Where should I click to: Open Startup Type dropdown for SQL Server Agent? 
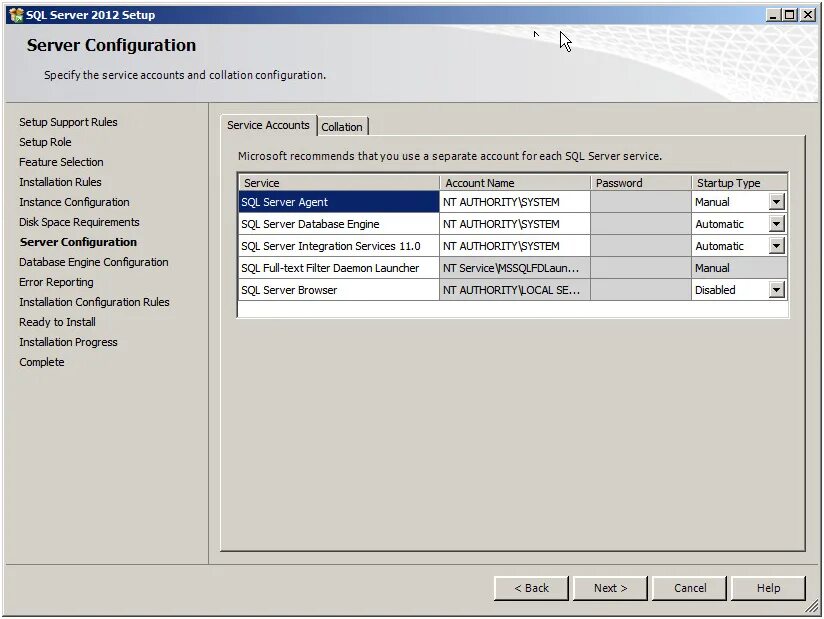click(x=776, y=202)
